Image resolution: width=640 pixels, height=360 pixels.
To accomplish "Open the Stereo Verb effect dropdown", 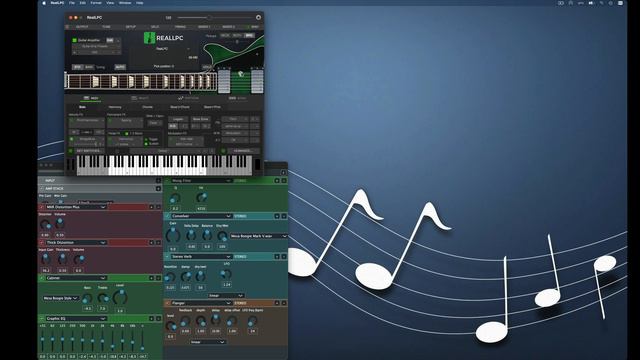I will click(x=201, y=257).
